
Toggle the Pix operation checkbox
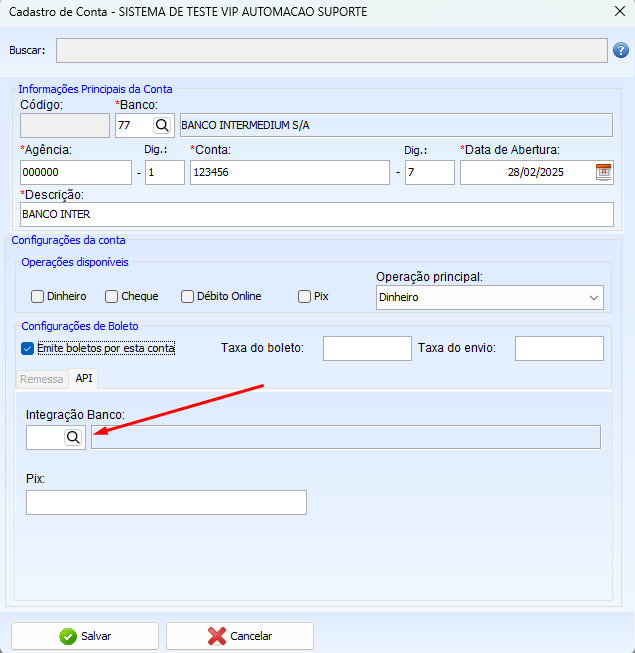coord(304,296)
